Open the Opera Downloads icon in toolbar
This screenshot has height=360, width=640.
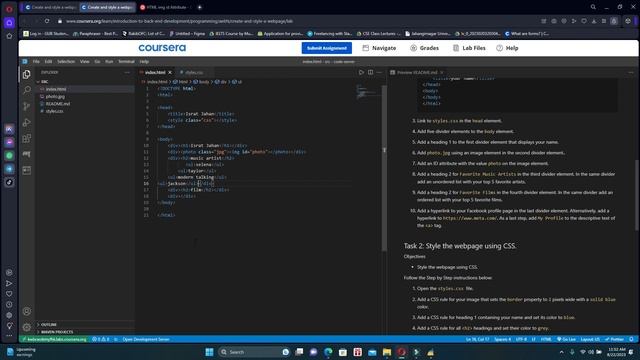click(x=594, y=21)
